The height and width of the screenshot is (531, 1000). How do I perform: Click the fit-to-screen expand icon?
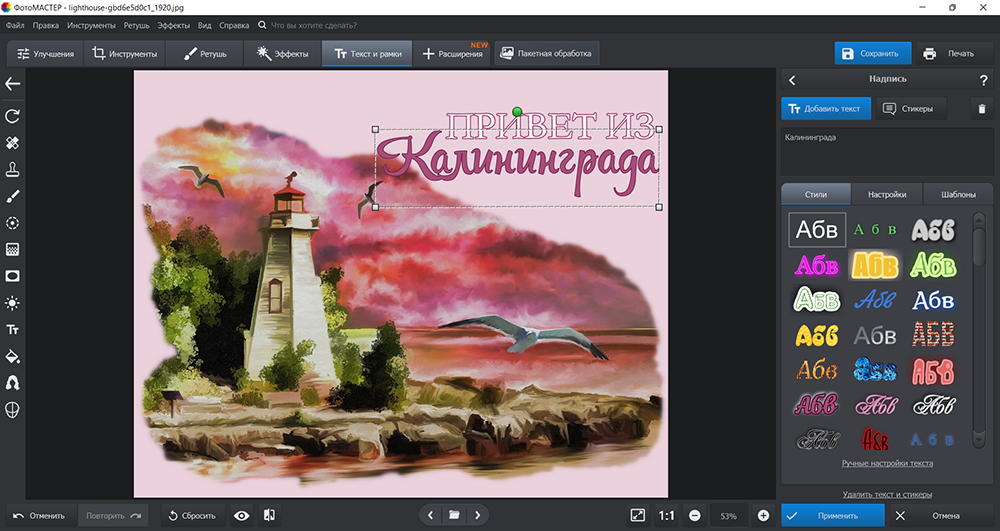638,515
